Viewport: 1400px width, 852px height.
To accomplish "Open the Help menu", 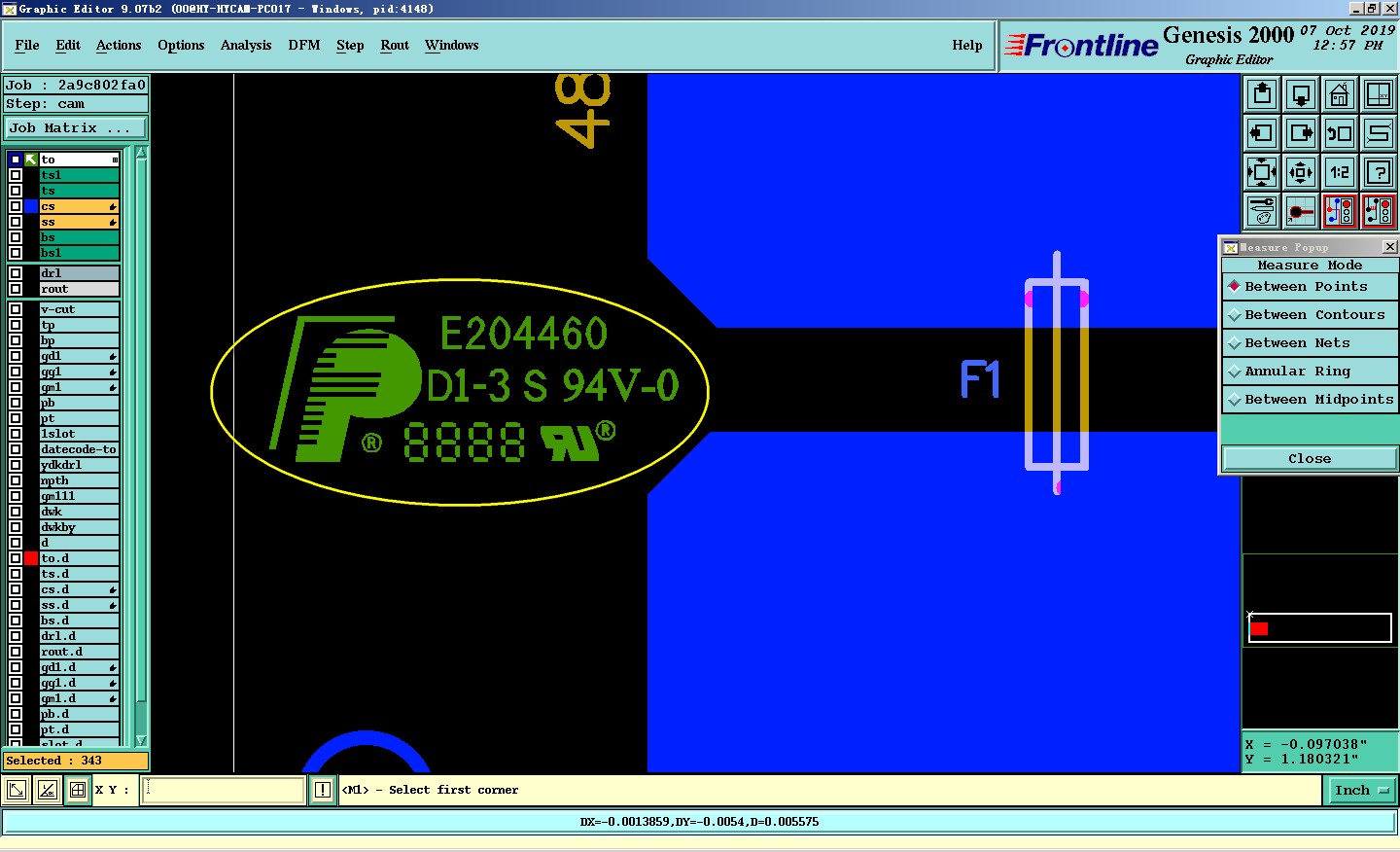I will [967, 46].
